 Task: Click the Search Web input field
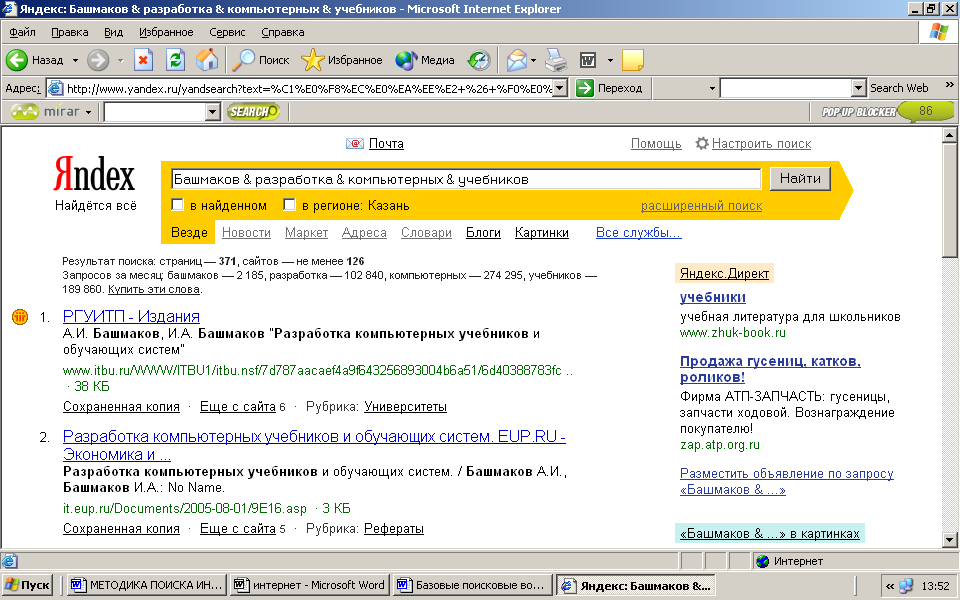[x=786, y=88]
